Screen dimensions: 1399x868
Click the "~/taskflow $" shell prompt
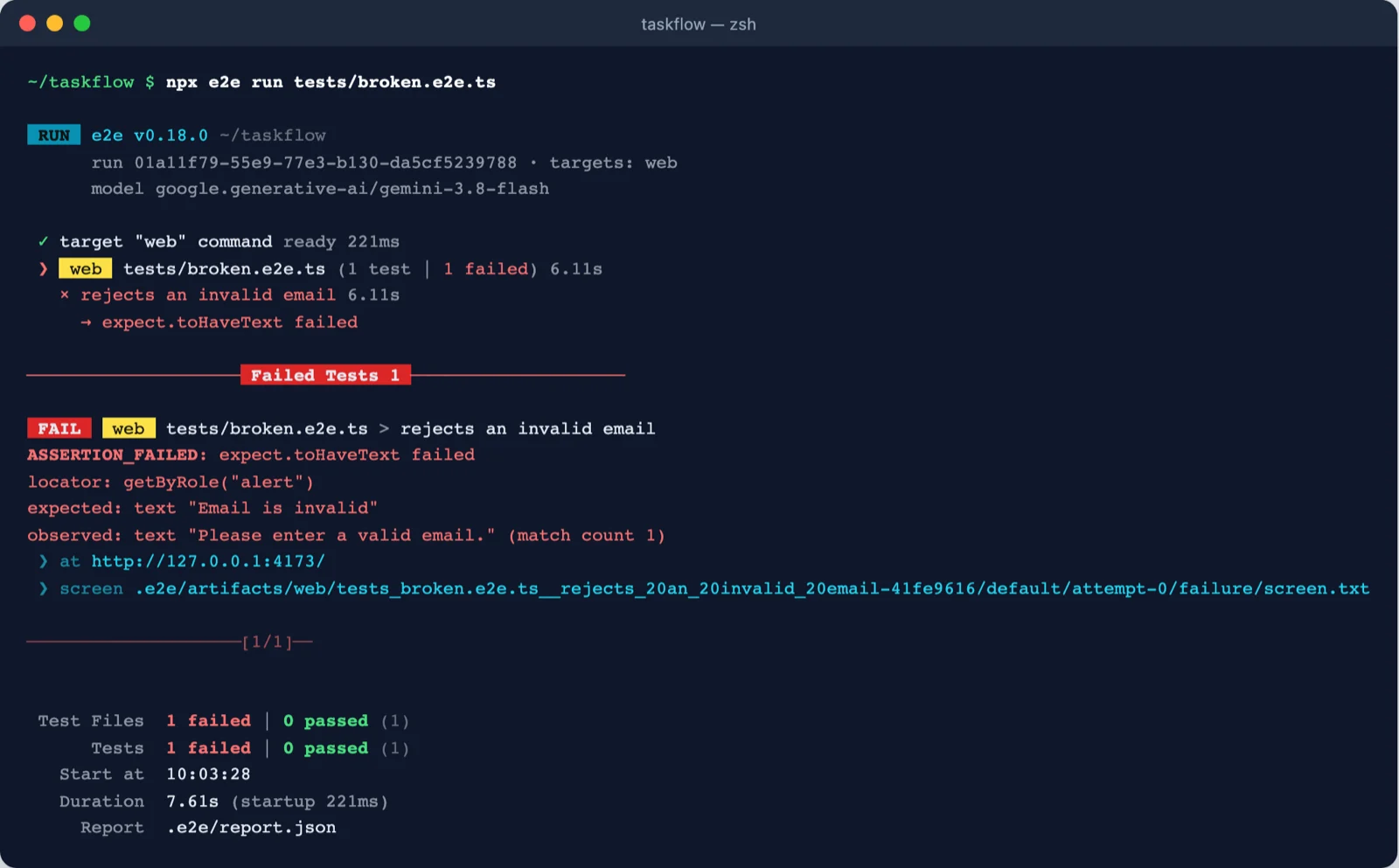pyautogui.click(x=91, y=82)
